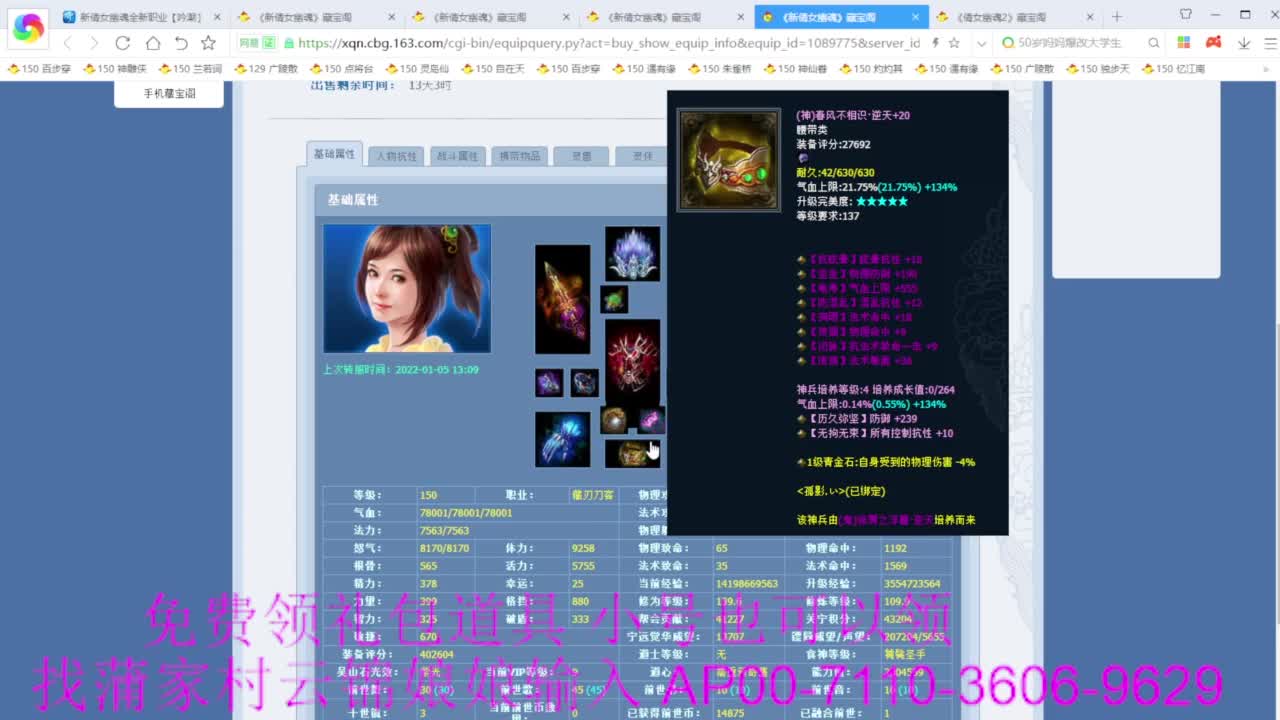The height and width of the screenshot is (720, 1280).
Task: Click the page vertical scrollbar
Action: (x=1275, y=400)
